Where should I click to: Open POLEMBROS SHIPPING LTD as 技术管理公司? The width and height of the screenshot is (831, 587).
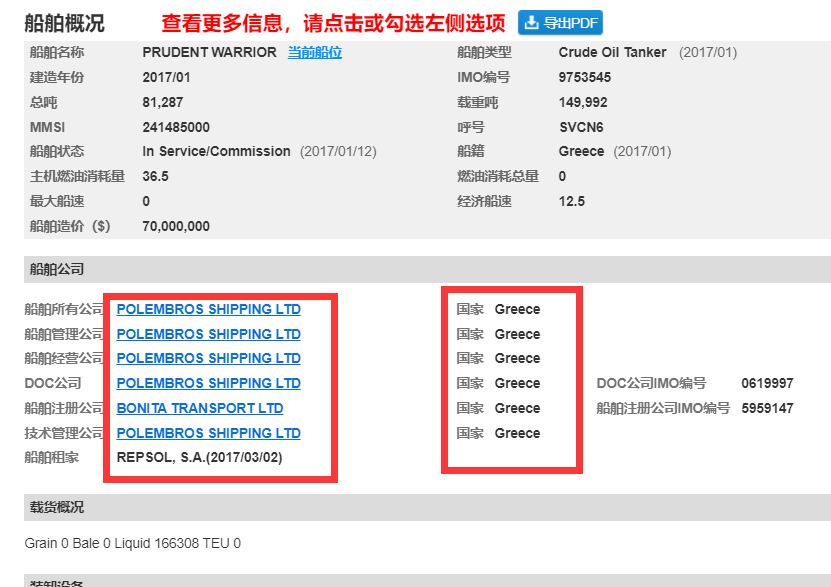tap(207, 433)
